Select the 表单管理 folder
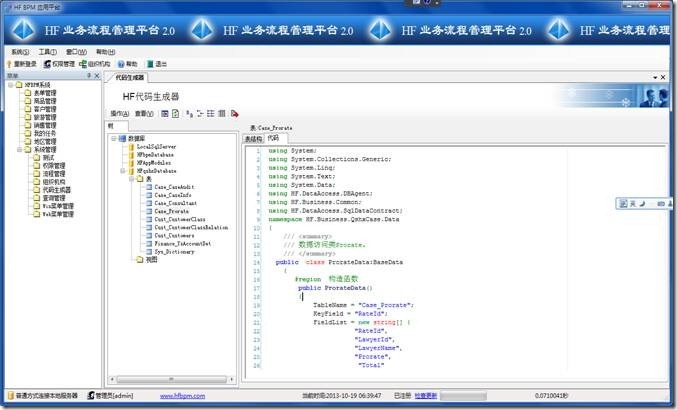The height and width of the screenshot is (410, 677). pos(41,93)
